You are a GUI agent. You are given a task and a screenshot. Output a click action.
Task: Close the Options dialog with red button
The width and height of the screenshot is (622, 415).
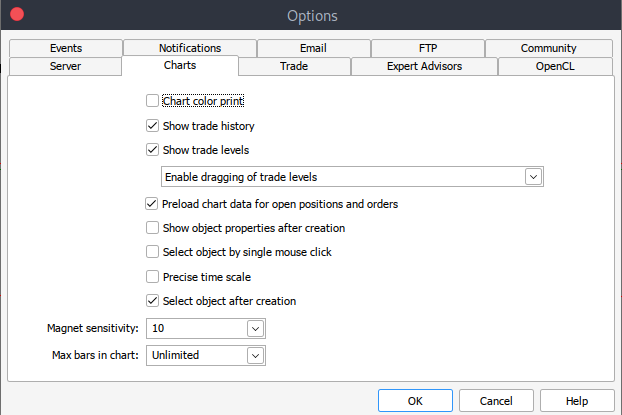tap(16, 15)
